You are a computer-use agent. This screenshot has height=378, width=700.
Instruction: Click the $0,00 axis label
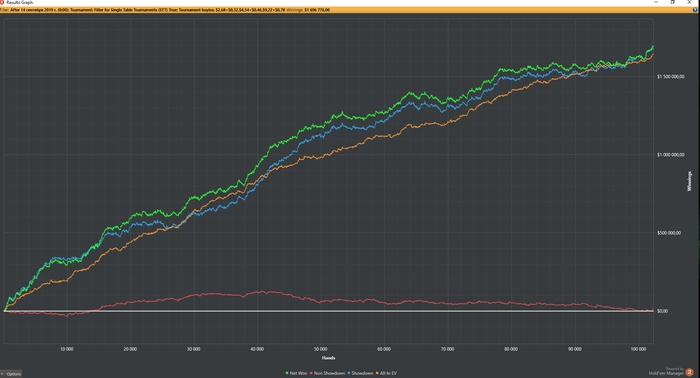[662, 311]
